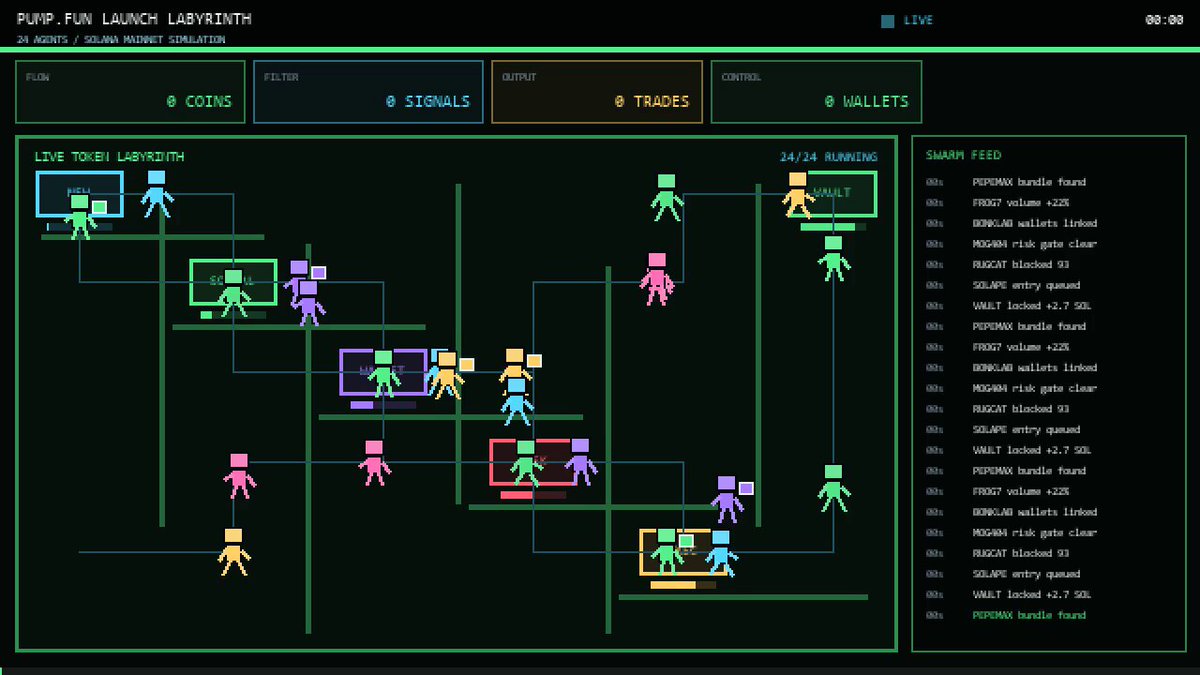Click the LIVE status indicator square
This screenshot has height=675, width=1200.
pos(888,20)
